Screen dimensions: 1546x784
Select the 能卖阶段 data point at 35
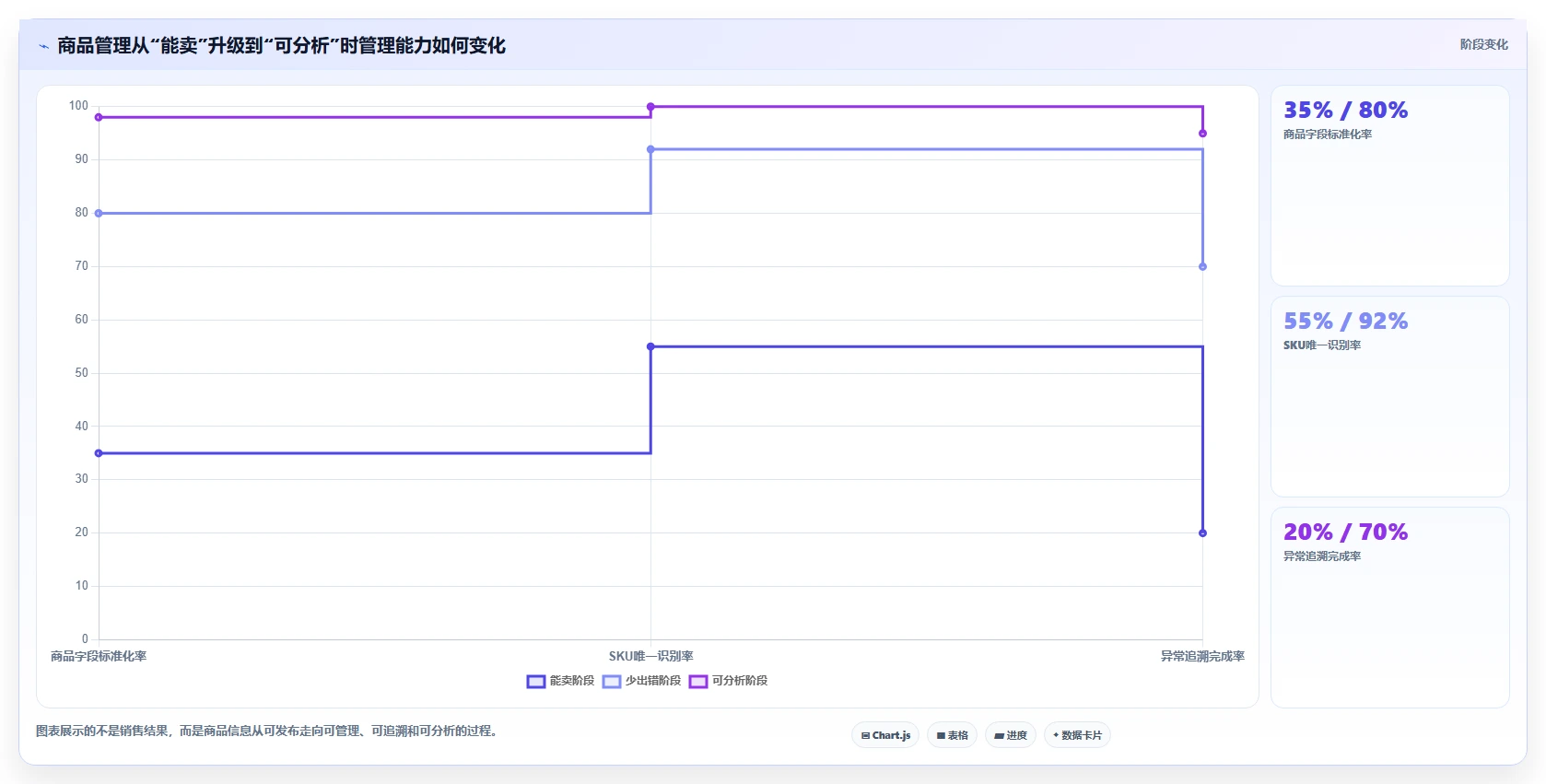click(99, 453)
